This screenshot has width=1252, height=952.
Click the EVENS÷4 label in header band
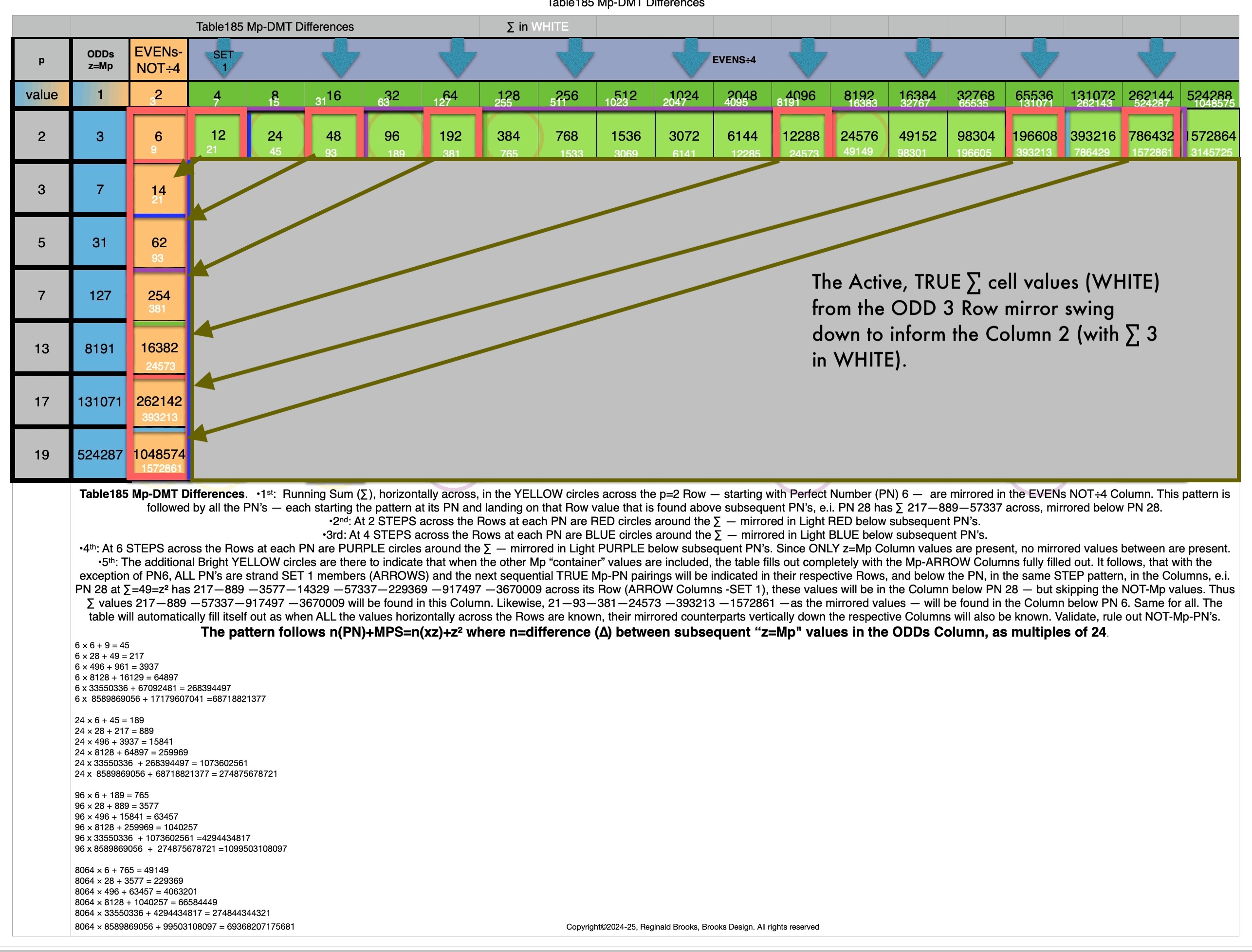coord(734,60)
